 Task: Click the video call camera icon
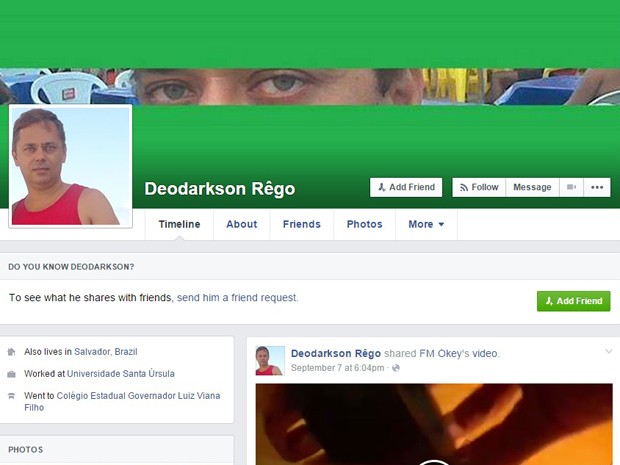(x=571, y=187)
